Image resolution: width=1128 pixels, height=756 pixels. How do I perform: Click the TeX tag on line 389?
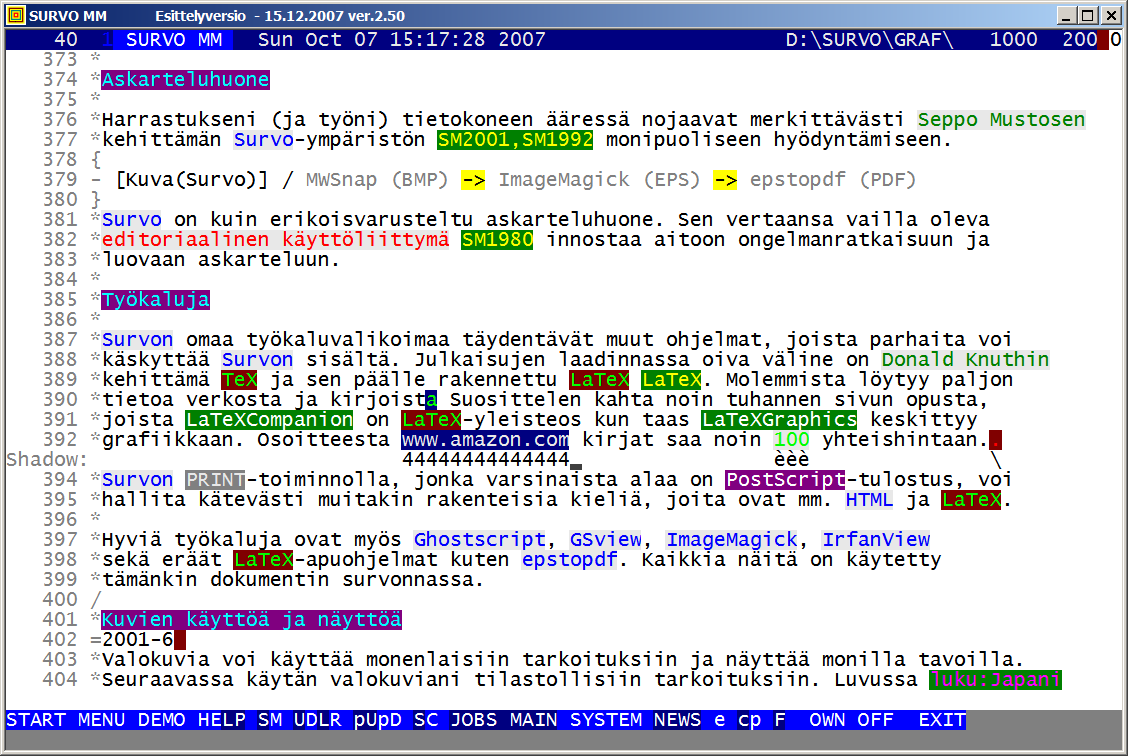point(240,380)
